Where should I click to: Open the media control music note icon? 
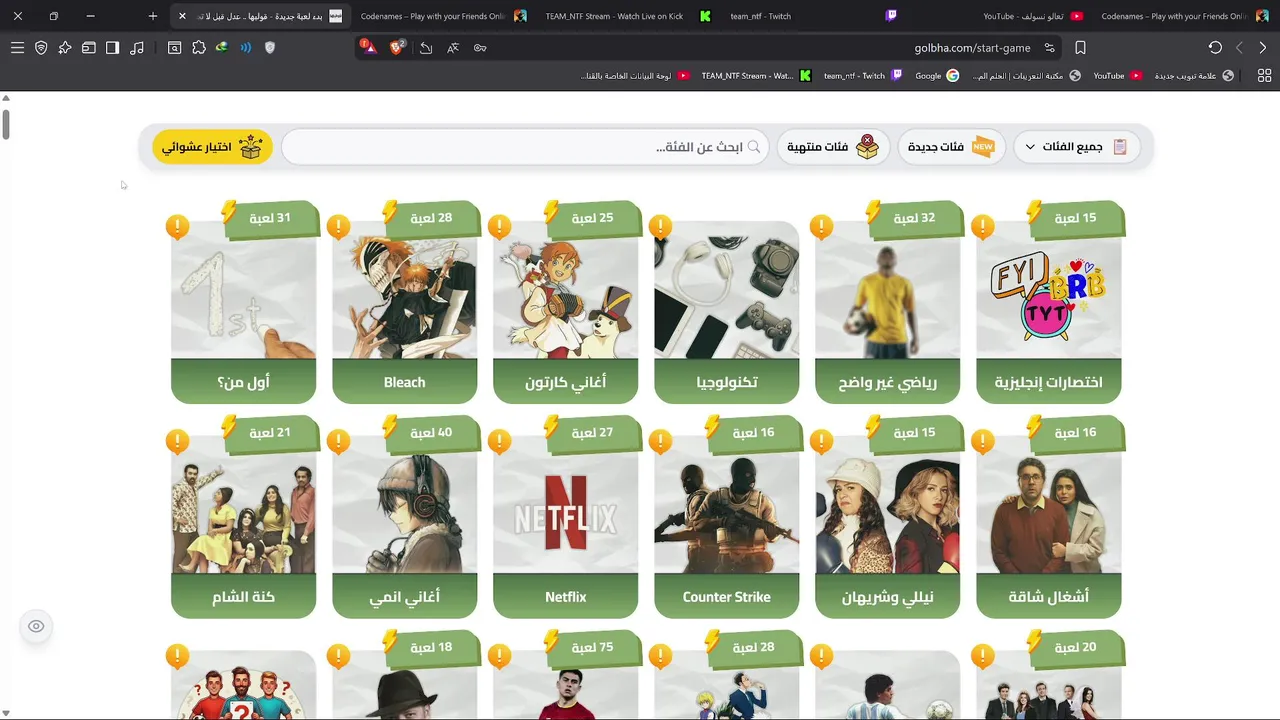tap(137, 48)
